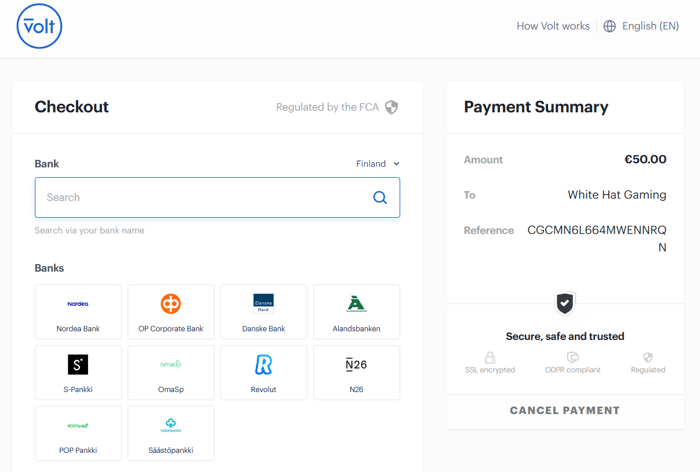The width and height of the screenshot is (700, 472).
Task: Select the Säästöpankki logo
Action: click(x=171, y=425)
